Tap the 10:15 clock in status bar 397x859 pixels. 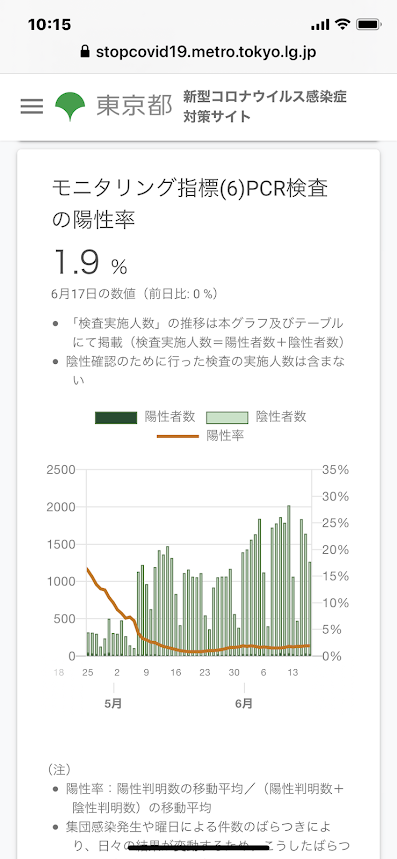coord(49,25)
